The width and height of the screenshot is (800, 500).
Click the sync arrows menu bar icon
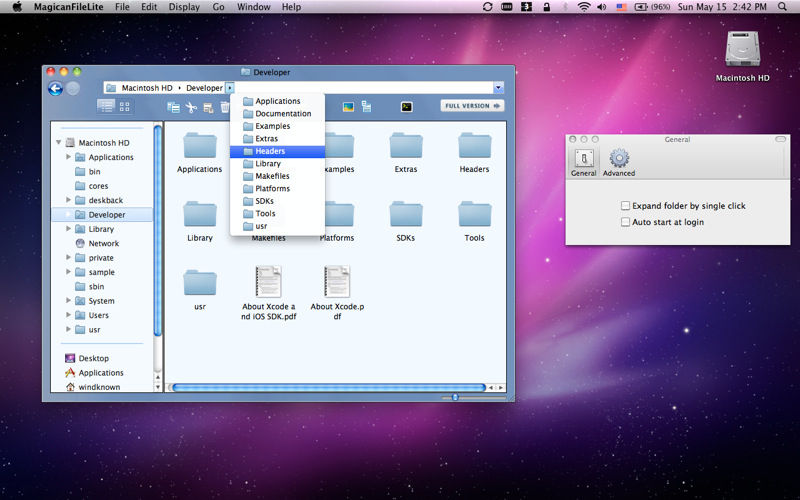pyautogui.click(x=487, y=7)
